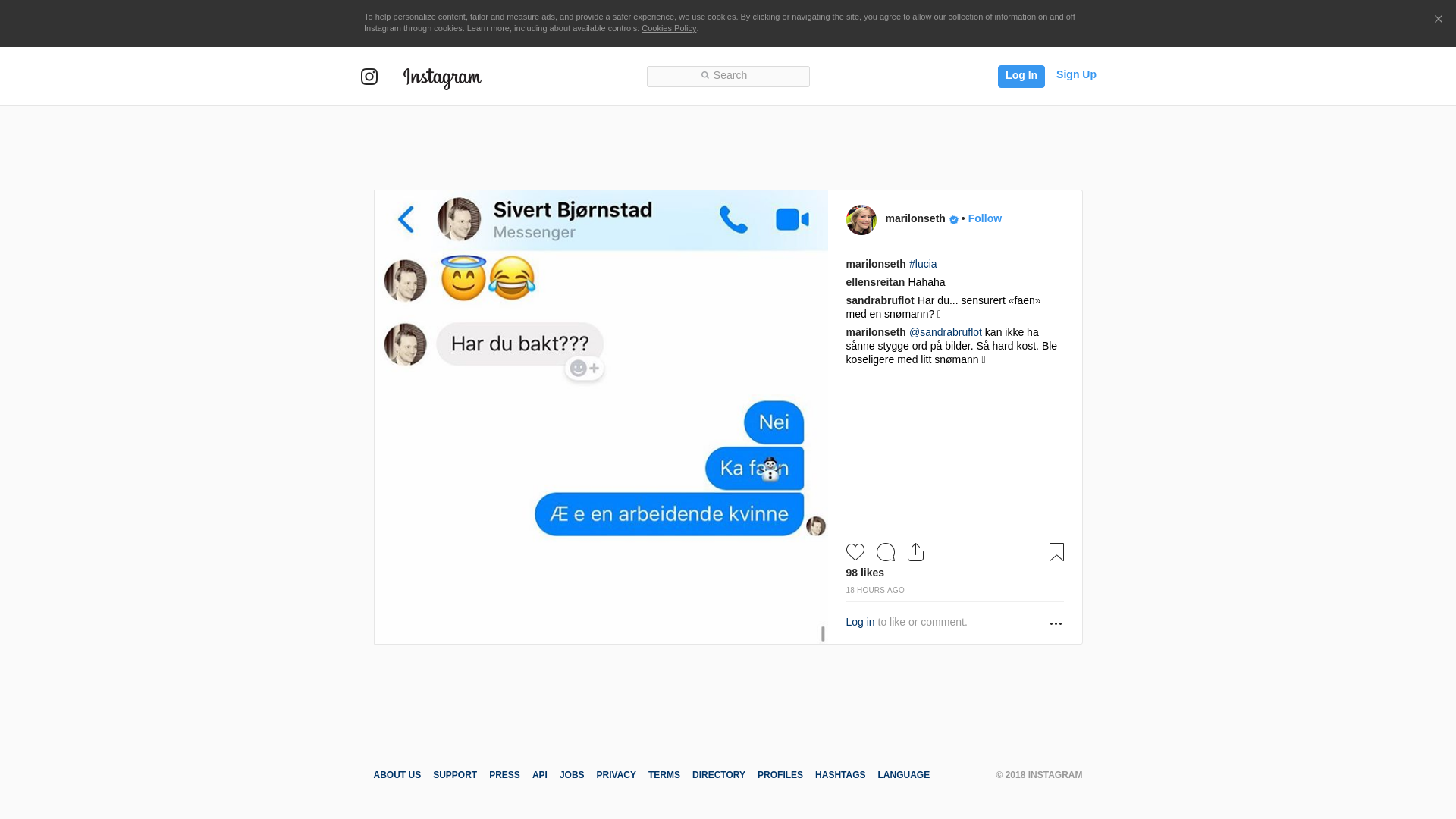Click marilonseth's profile picture avatar

coord(861,220)
